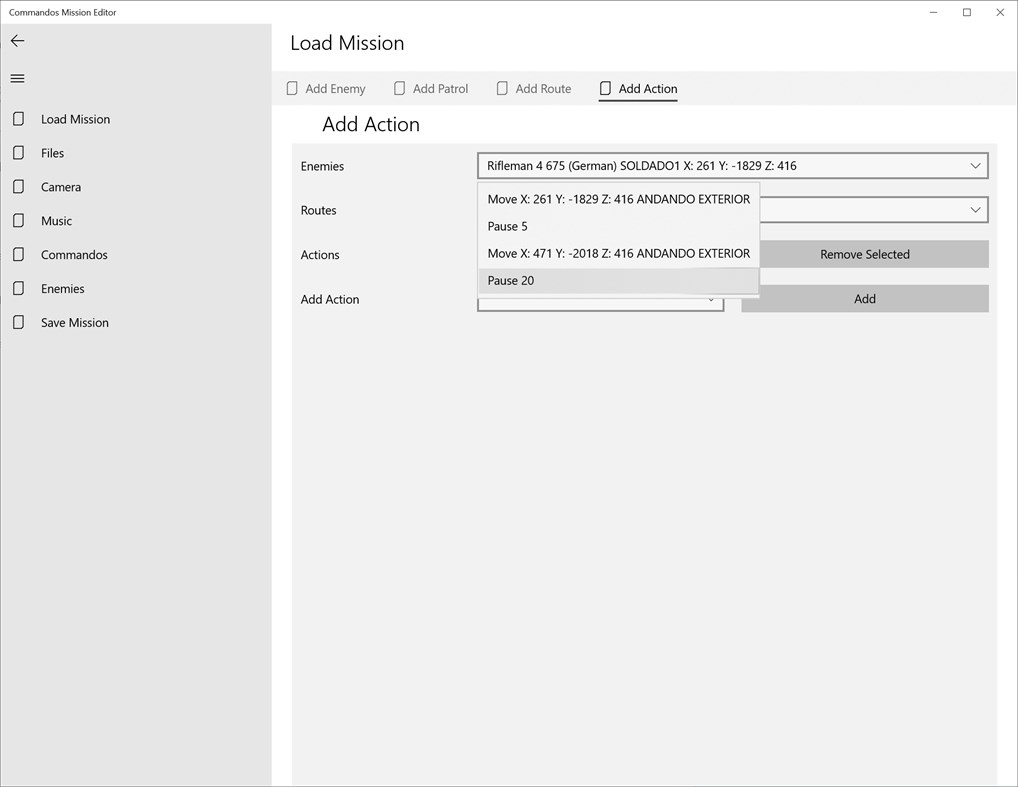Click the back arrow icon

[18, 41]
